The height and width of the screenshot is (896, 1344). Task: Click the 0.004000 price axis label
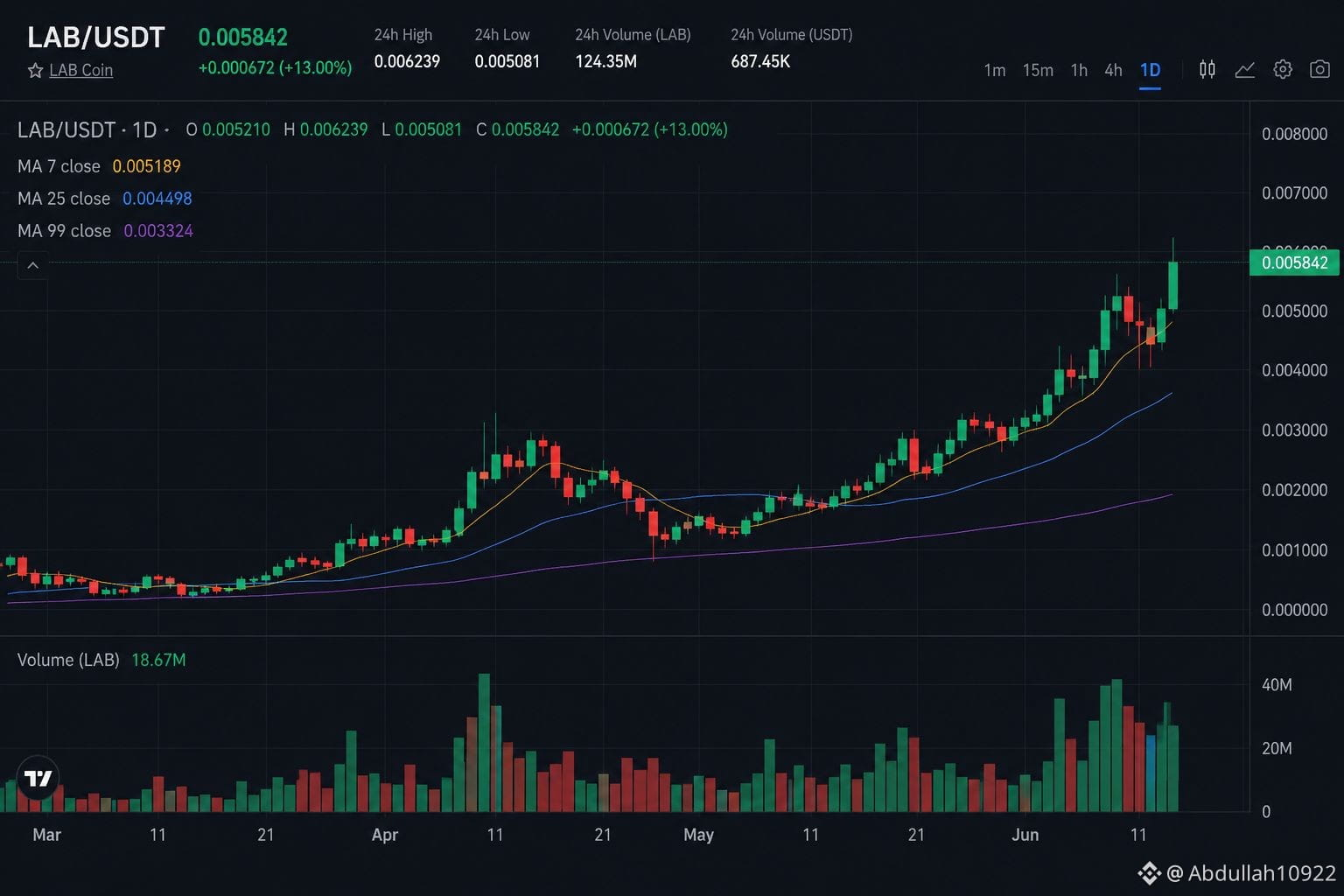pyautogui.click(x=1294, y=370)
